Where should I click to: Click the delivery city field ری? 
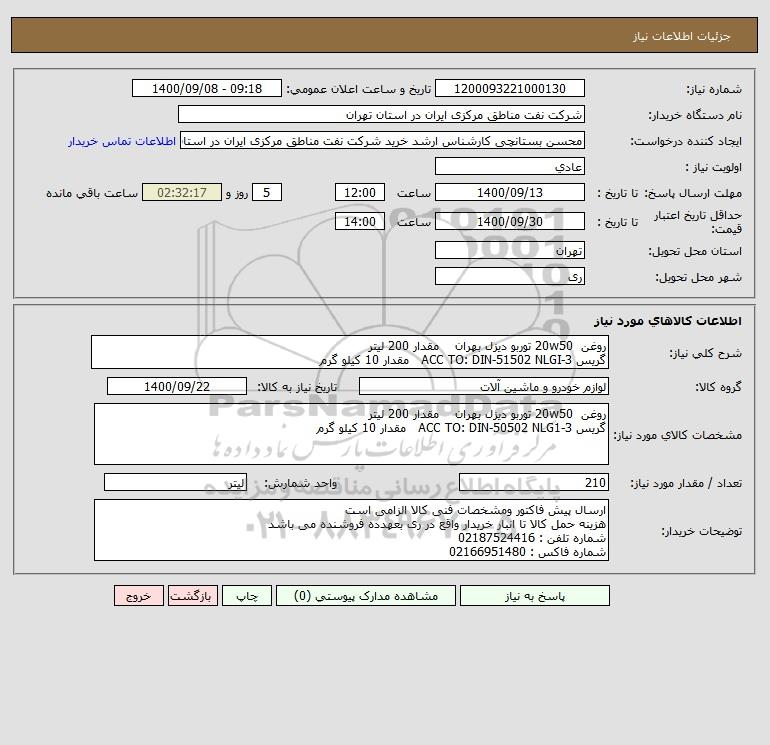coord(510,276)
